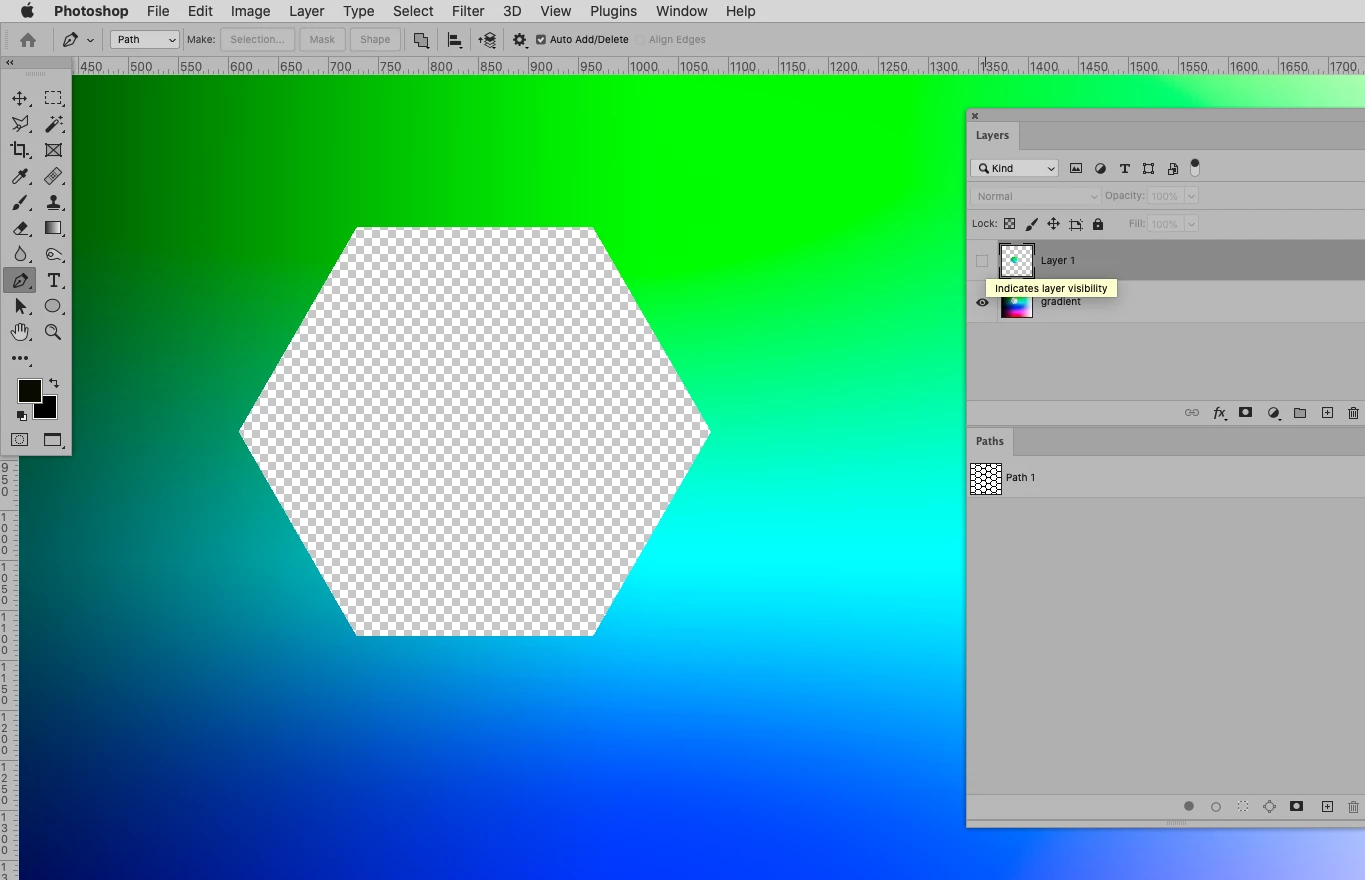
Task: Hide the gradient layer eye icon
Action: tap(982, 302)
